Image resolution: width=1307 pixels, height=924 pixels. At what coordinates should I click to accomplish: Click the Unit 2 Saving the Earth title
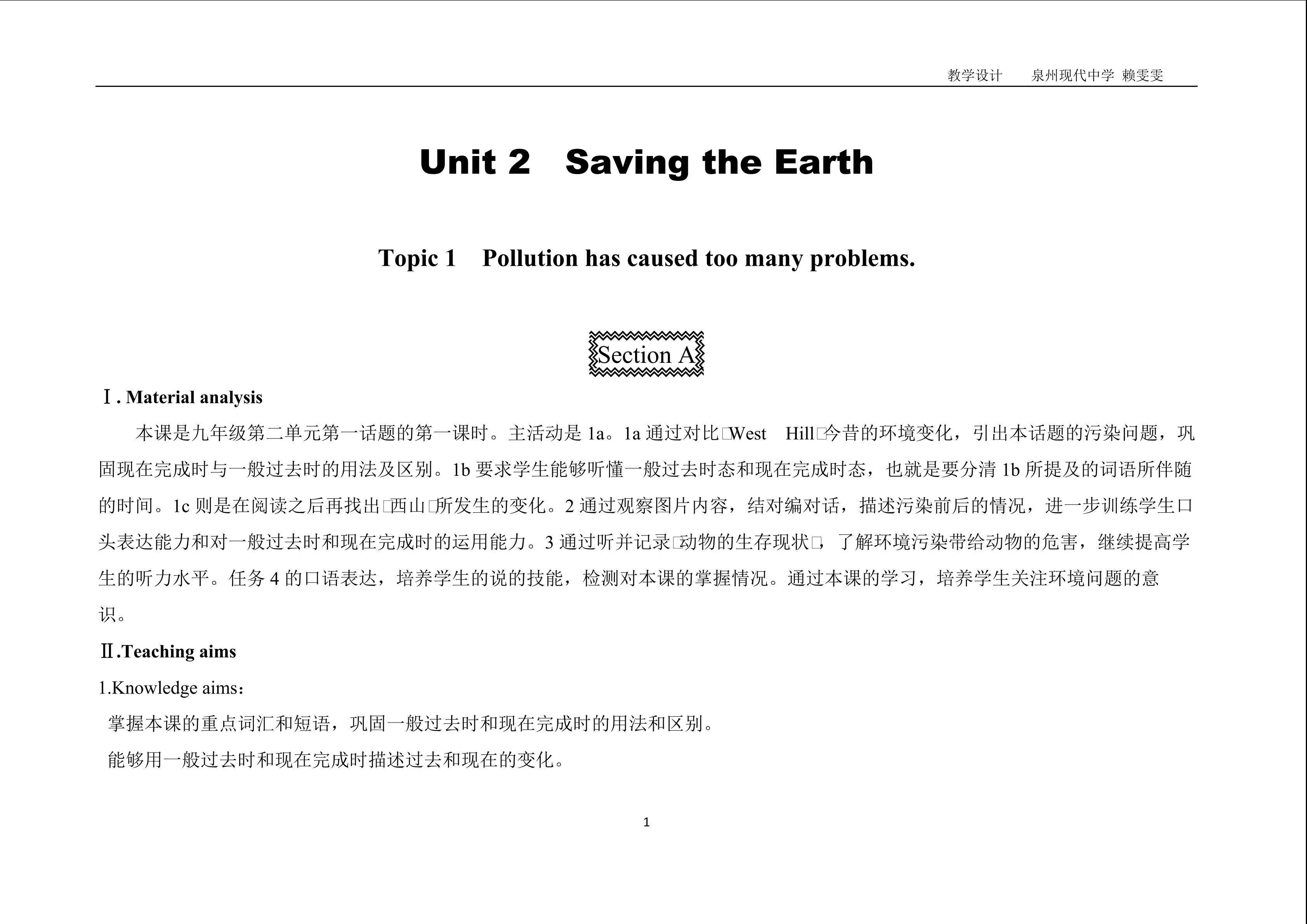pos(646,162)
